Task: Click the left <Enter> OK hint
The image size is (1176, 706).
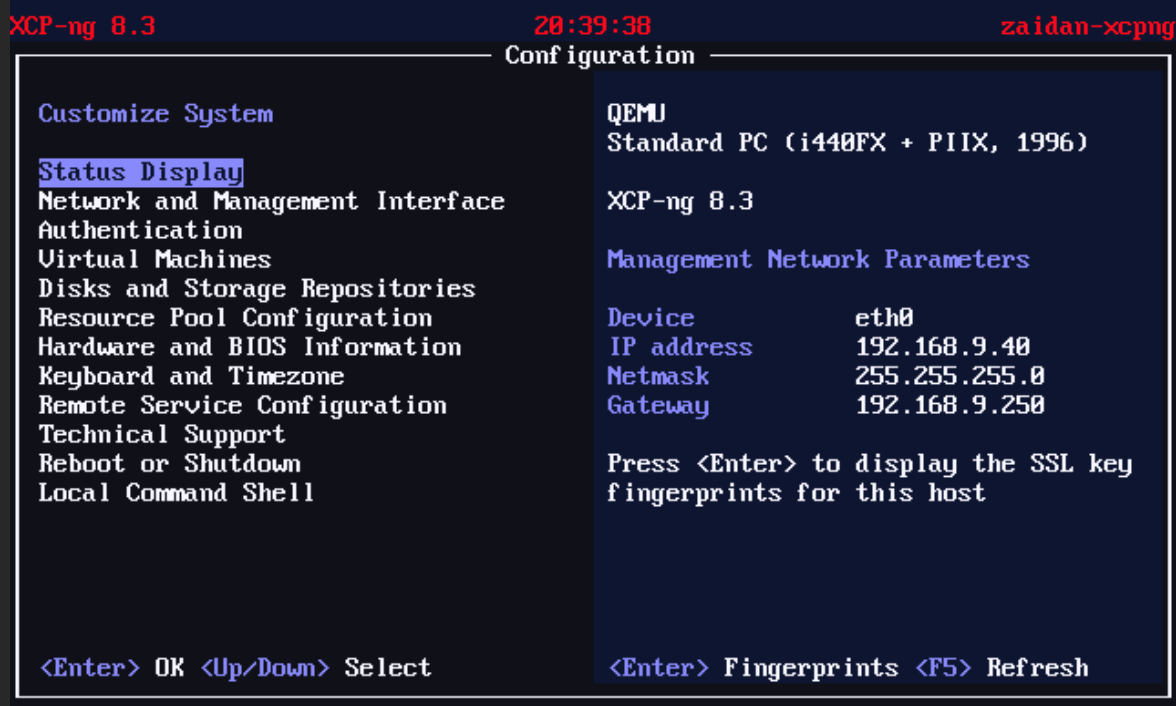Action: (112, 668)
